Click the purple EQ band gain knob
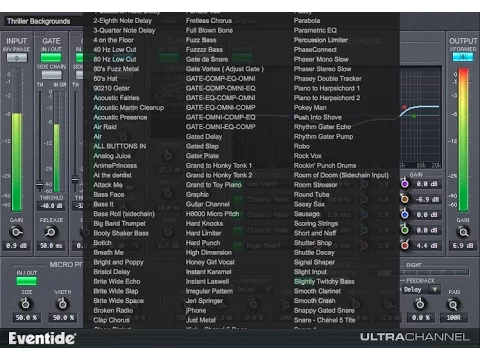Screen dimensions: 480x360 click(405, 184)
